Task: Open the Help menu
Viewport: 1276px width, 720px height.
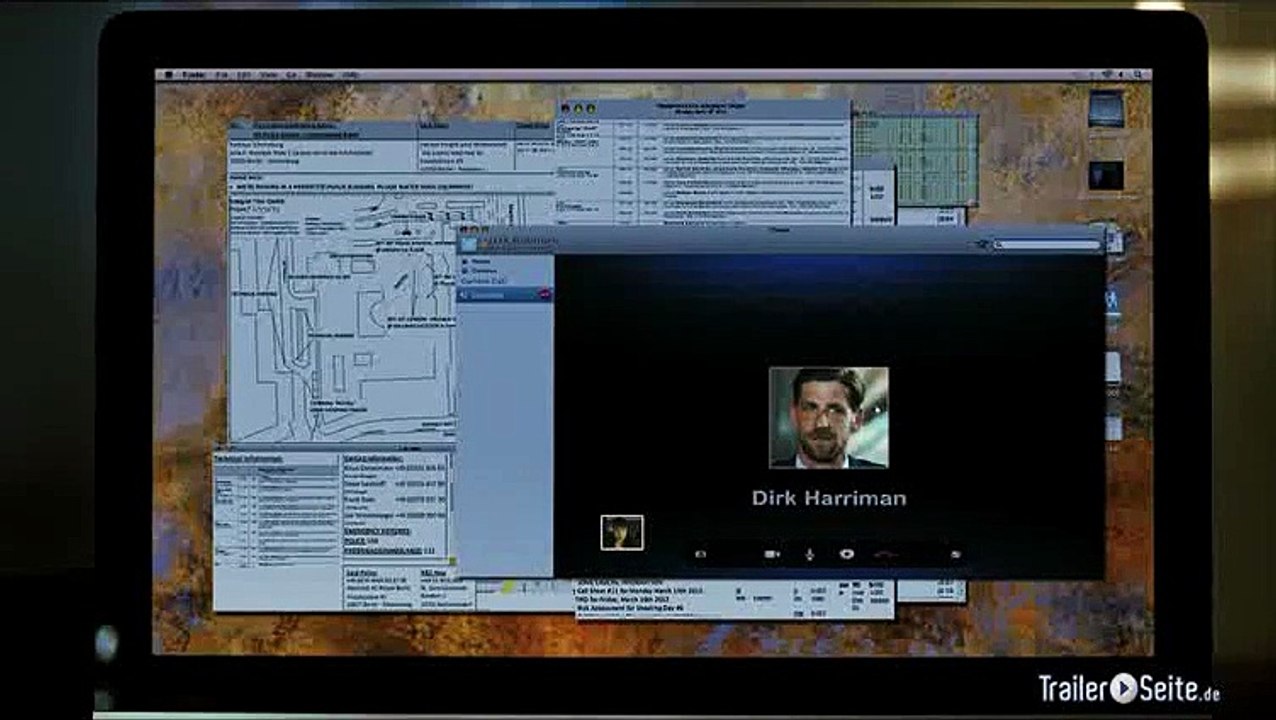Action: click(x=350, y=75)
